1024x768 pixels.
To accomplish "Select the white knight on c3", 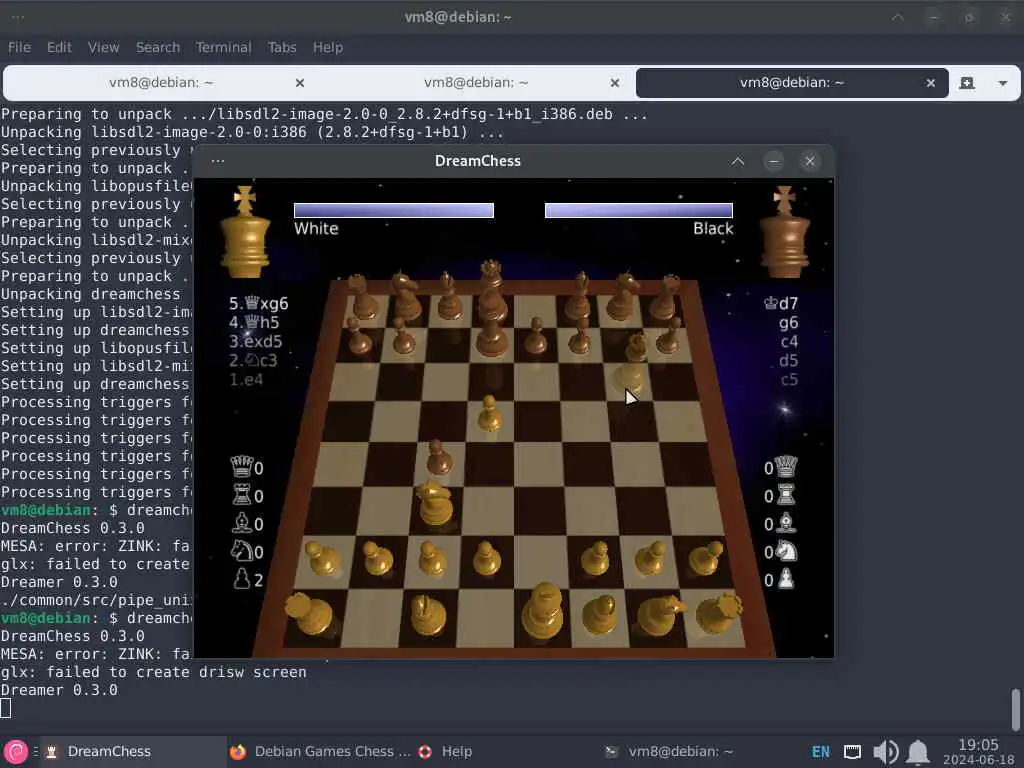I will (436, 504).
